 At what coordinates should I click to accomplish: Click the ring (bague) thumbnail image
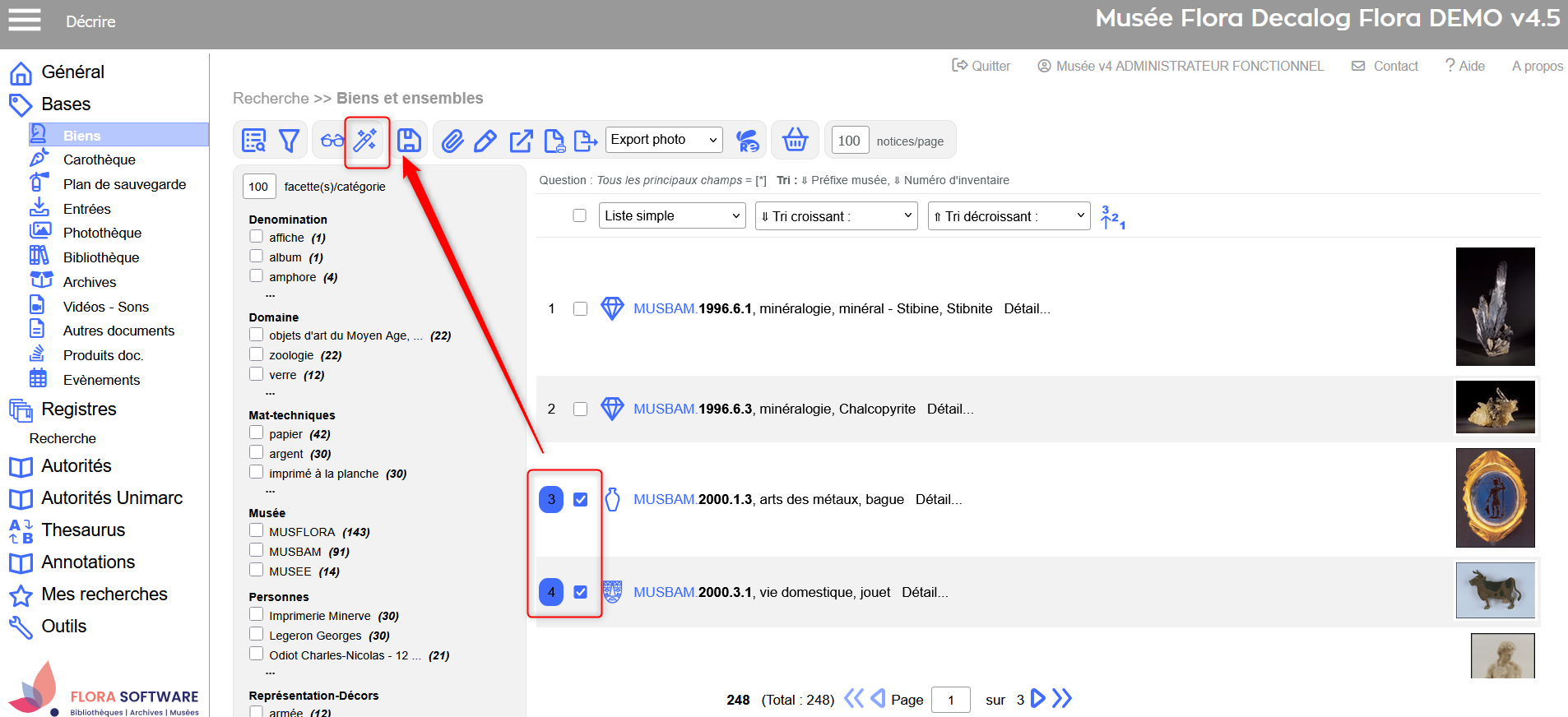(1495, 498)
